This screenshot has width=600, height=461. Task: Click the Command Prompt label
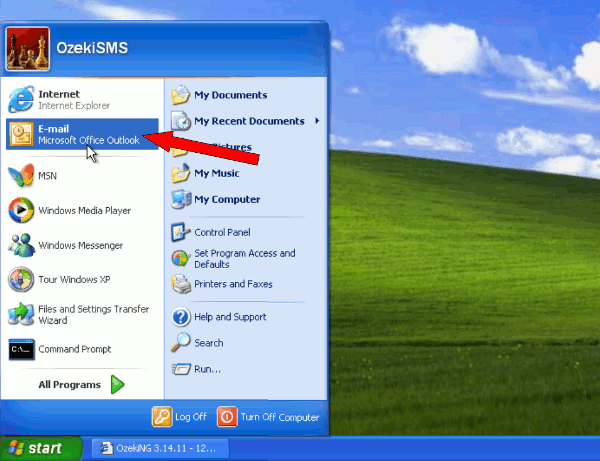(75, 349)
